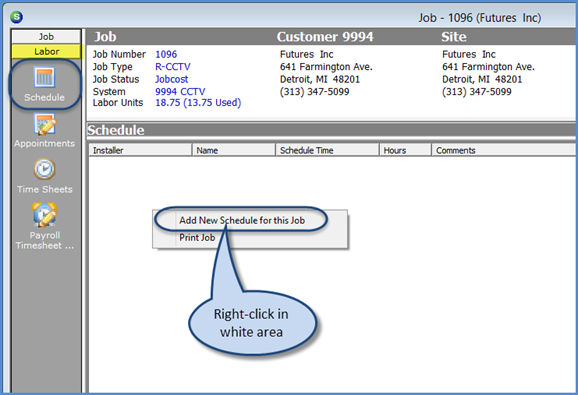Screen dimensions: 578x395
Task: Click the Schedule section header bar
Action: (x=331, y=130)
